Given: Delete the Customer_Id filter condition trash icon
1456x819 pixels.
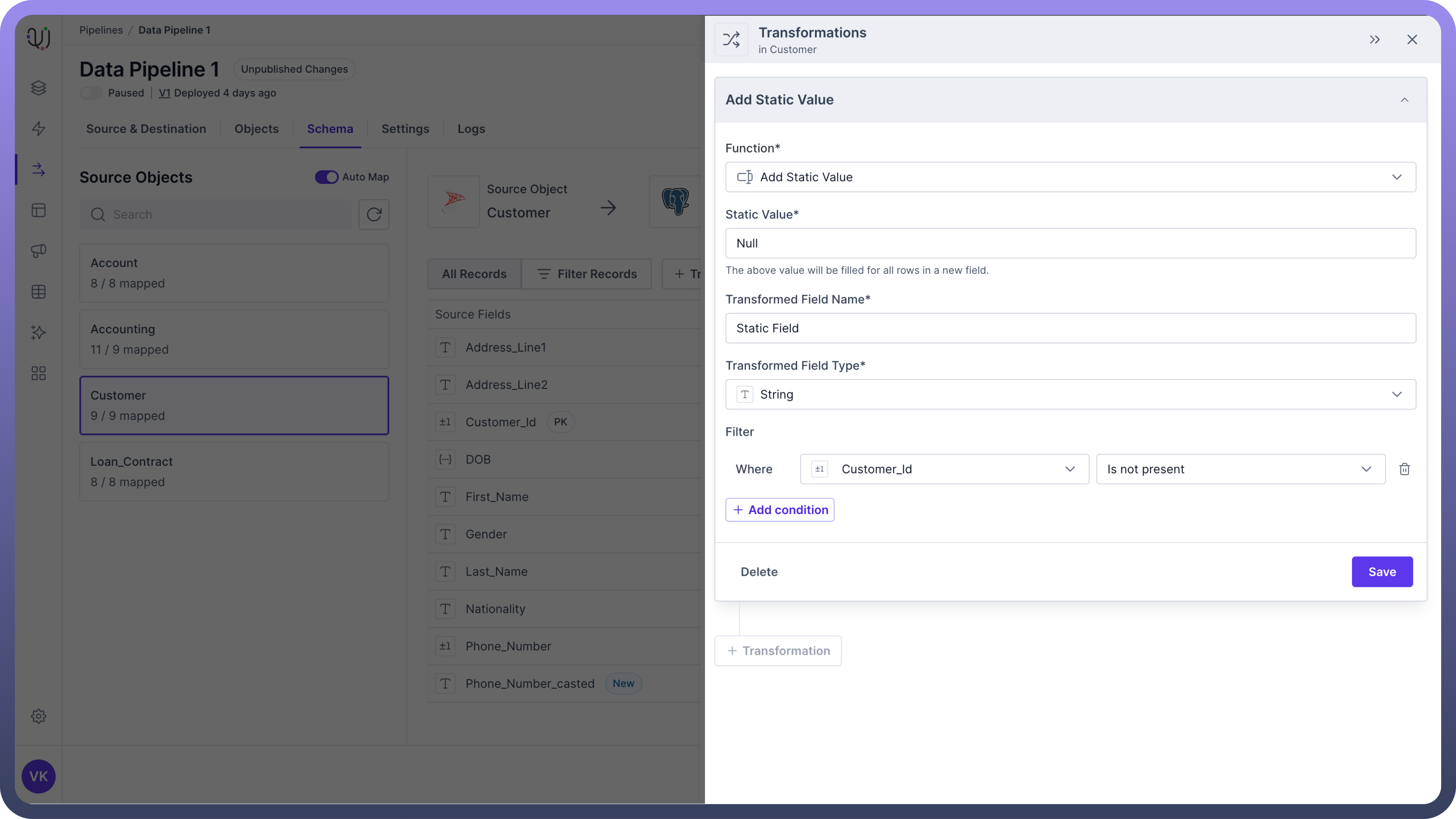Looking at the screenshot, I should click(x=1404, y=469).
